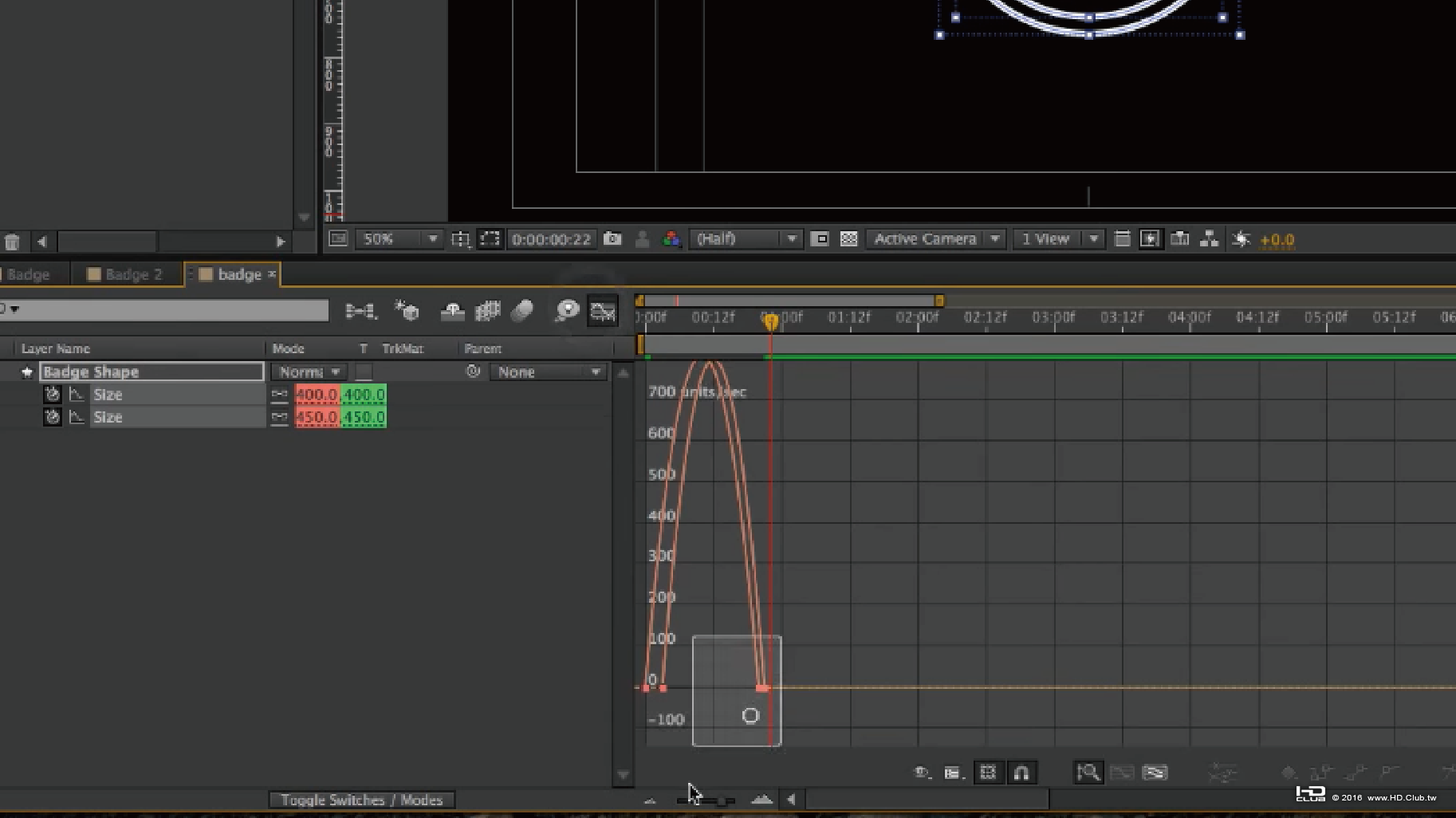This screenshot has width=1456, height=818.
Task: Toggle stopwatch for first Size property
Action: coord(52,395)
